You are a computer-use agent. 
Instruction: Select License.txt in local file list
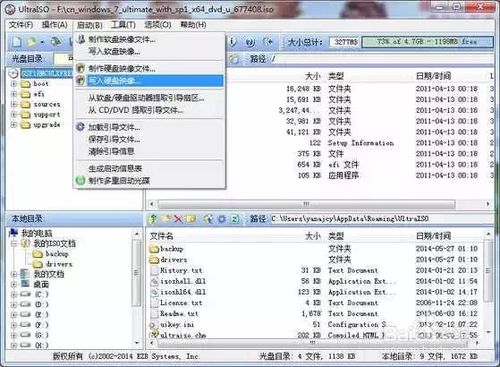(x=181, y=303)
